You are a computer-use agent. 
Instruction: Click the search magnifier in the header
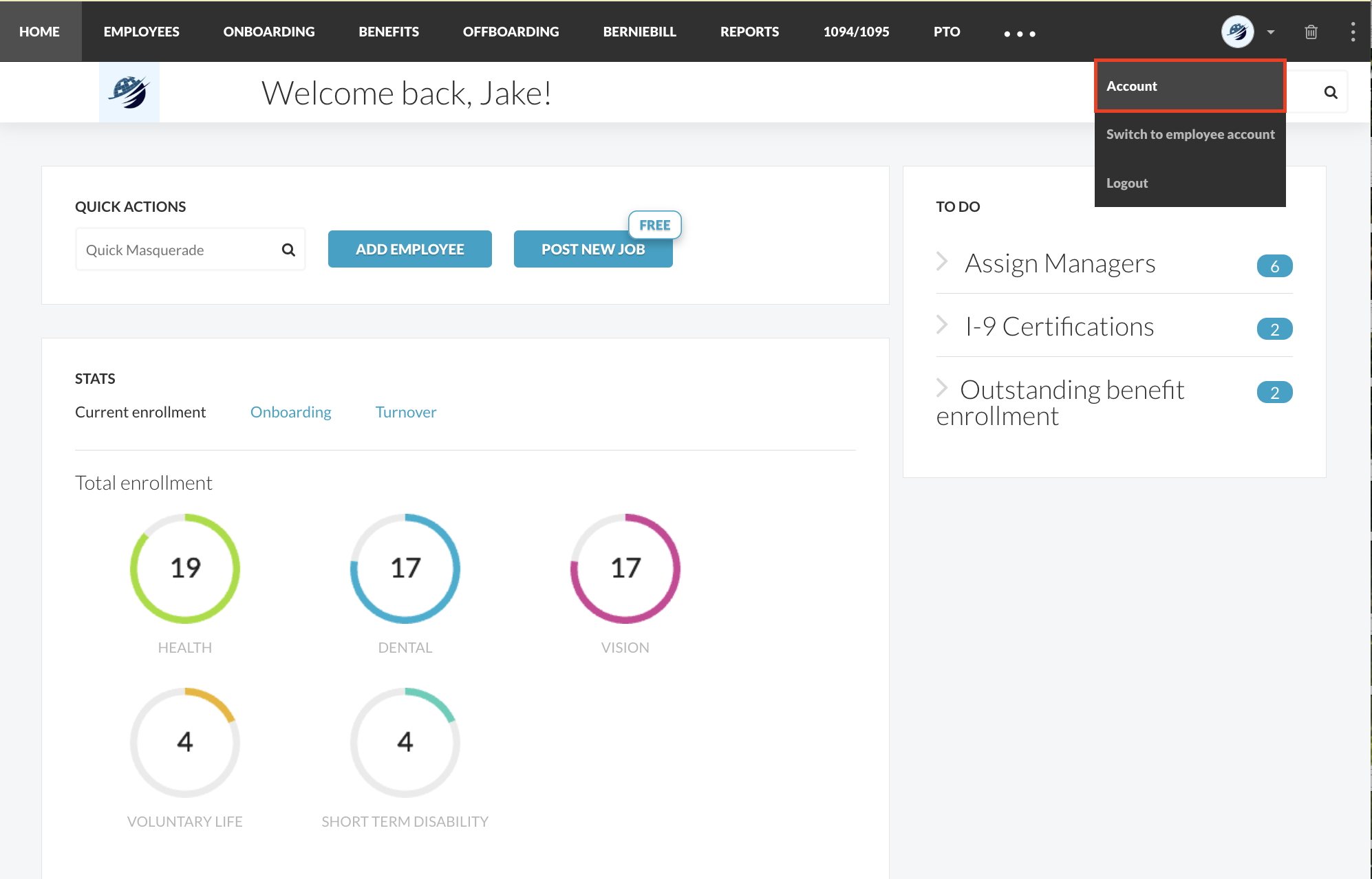tap(1331, 92)
